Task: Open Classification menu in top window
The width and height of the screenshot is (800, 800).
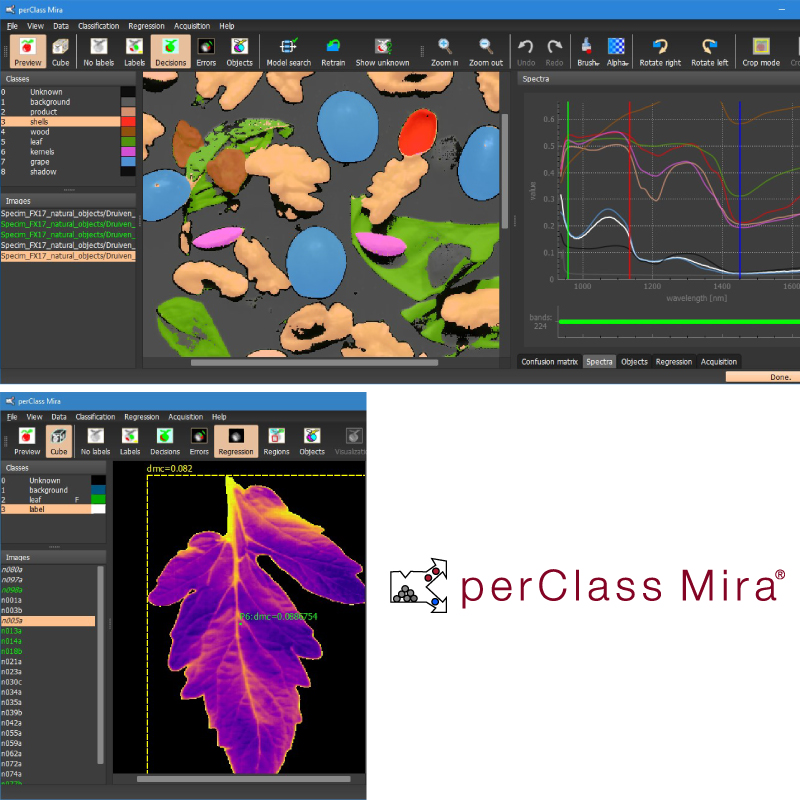Action: [98, 26]
